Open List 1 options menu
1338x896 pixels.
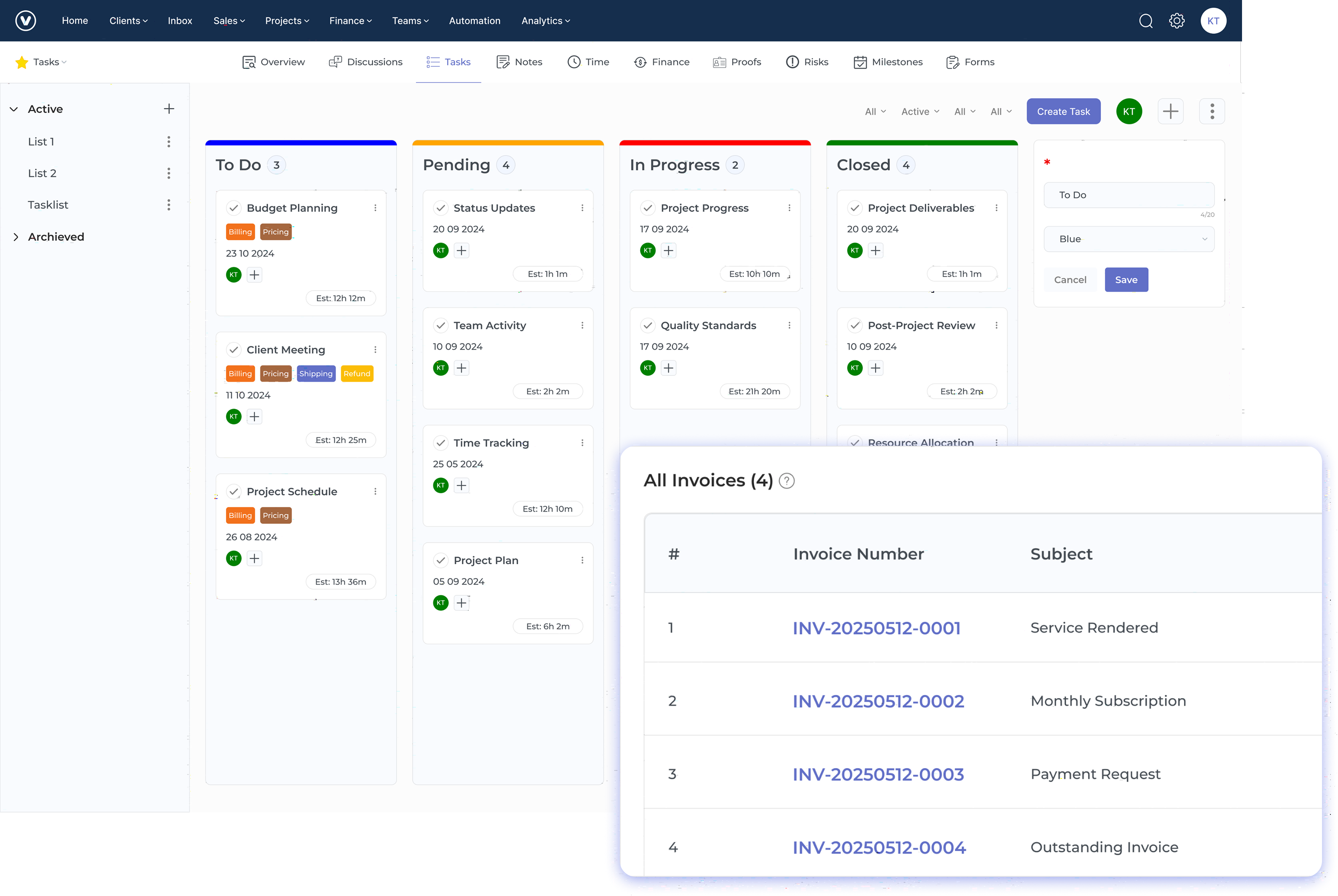[169, 142]
